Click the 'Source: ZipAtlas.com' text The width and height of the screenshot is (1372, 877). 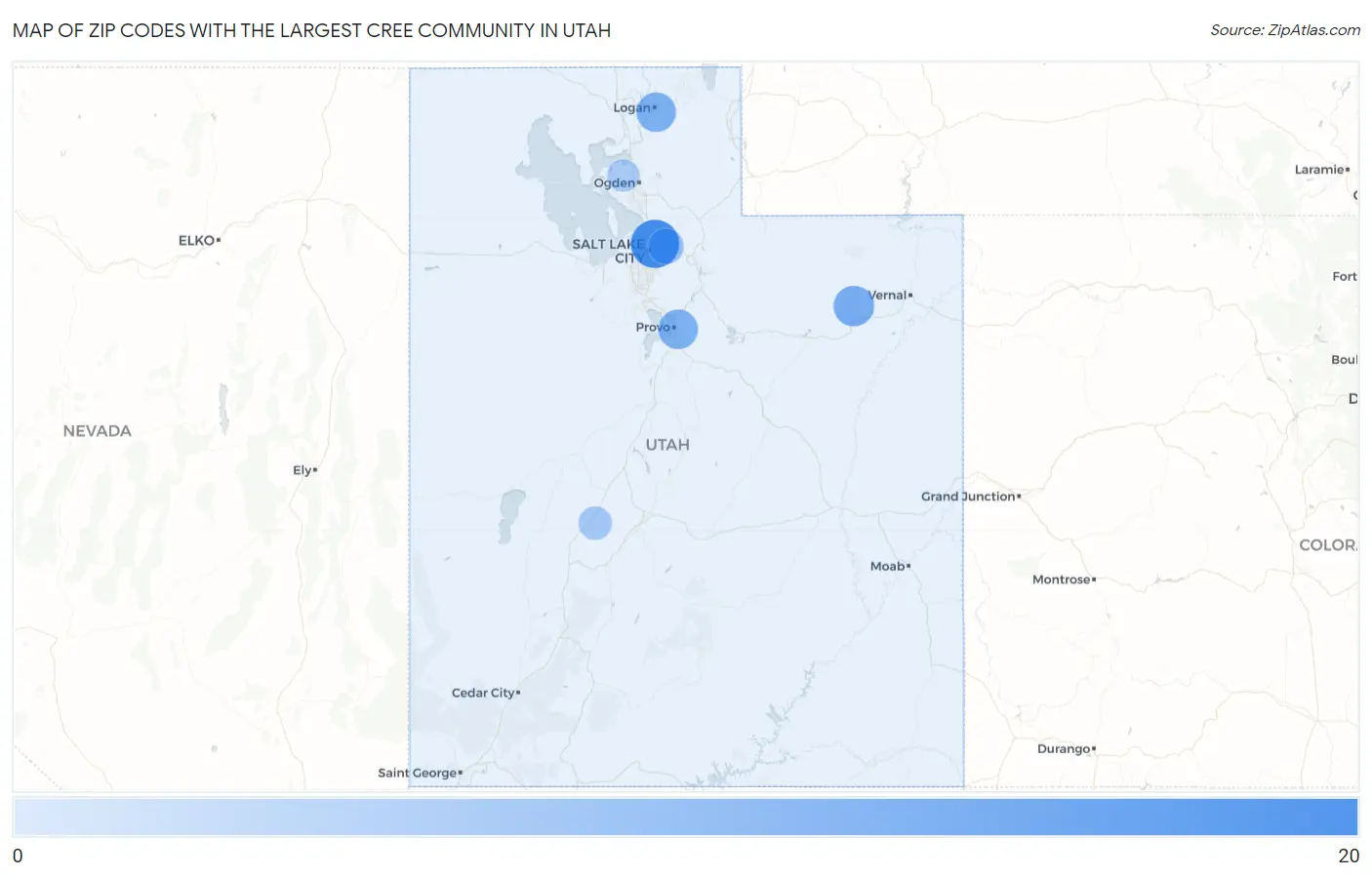tap(1285, 30)
